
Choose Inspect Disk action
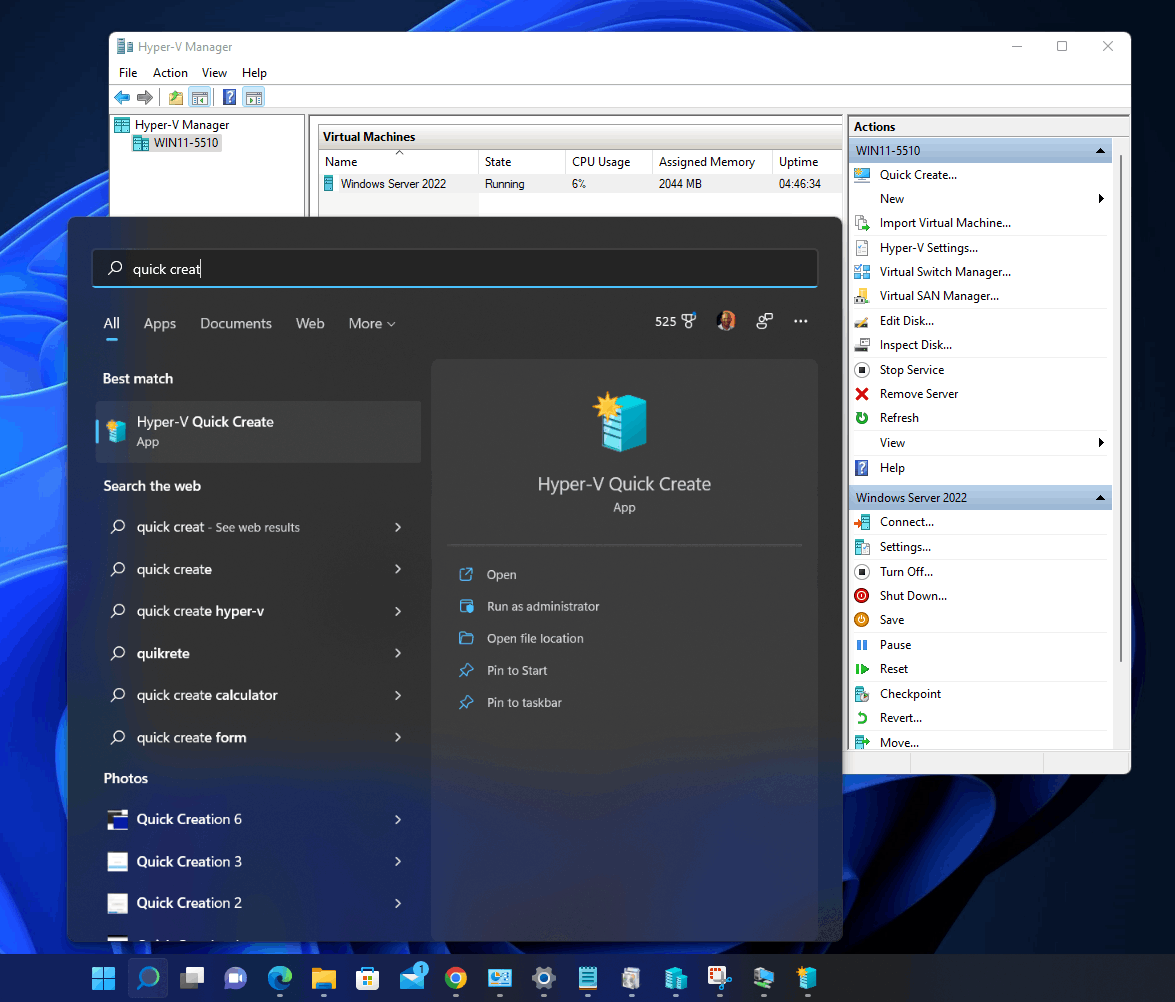pyautogui.click(x=916, y=344)
